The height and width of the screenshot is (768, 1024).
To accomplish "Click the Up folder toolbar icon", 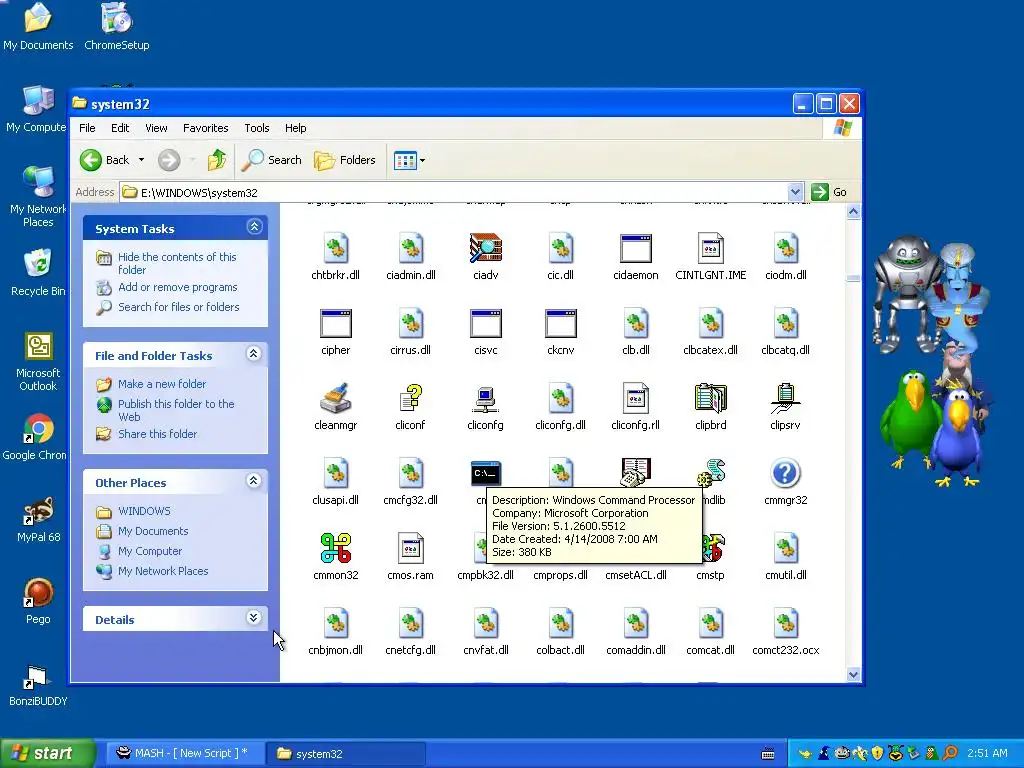I will click(x=216, y=160).
